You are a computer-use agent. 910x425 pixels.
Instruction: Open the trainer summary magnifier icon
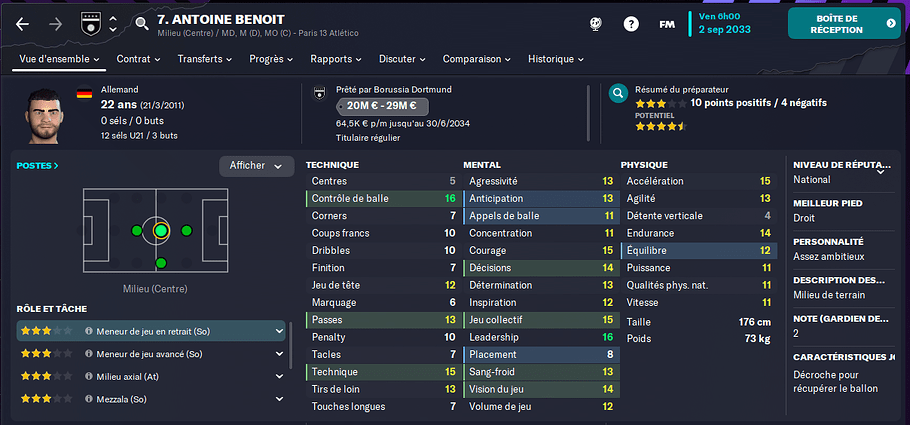(x=619, y=93)
